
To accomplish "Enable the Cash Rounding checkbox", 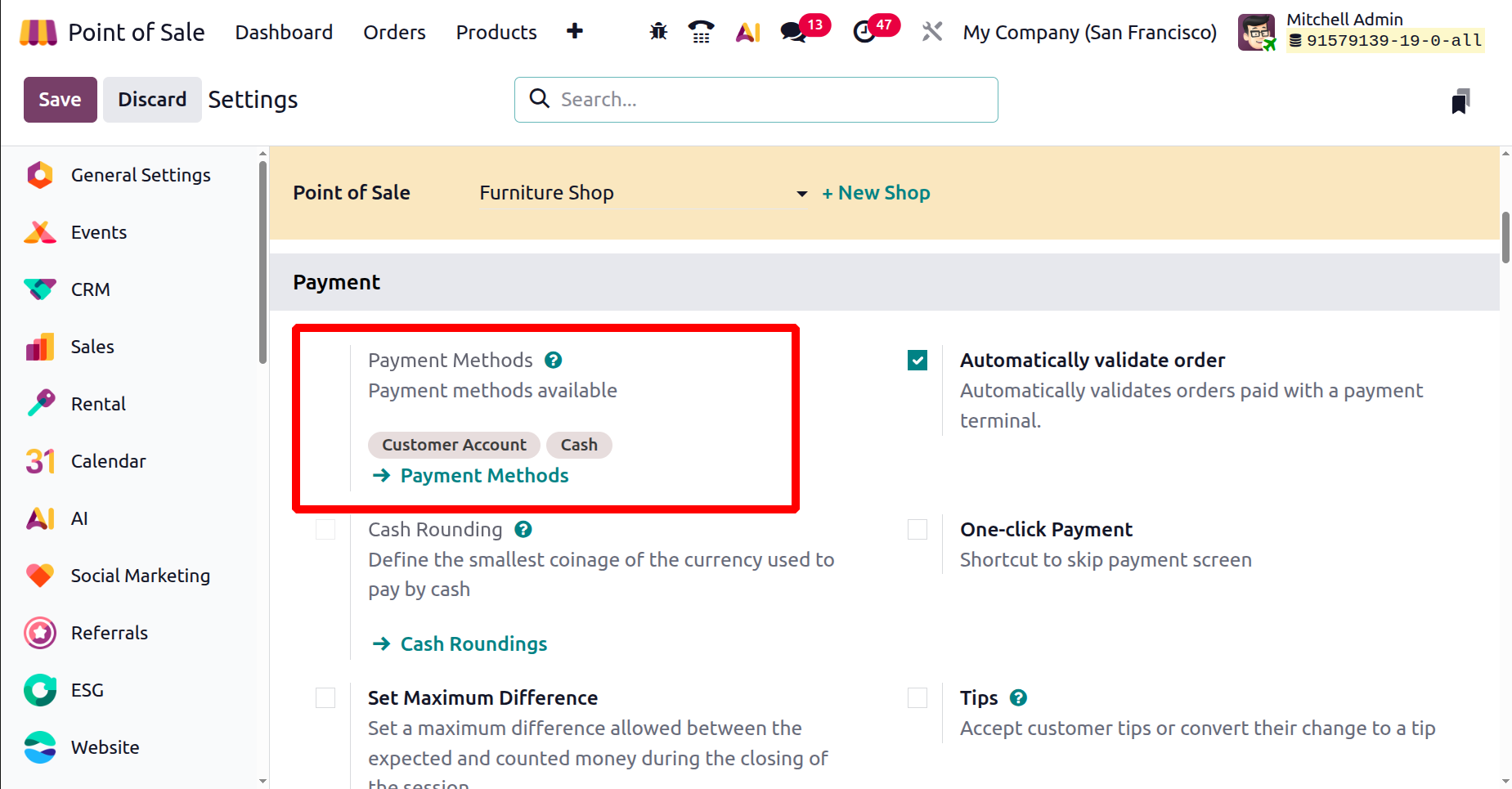I will coord(325,530).
